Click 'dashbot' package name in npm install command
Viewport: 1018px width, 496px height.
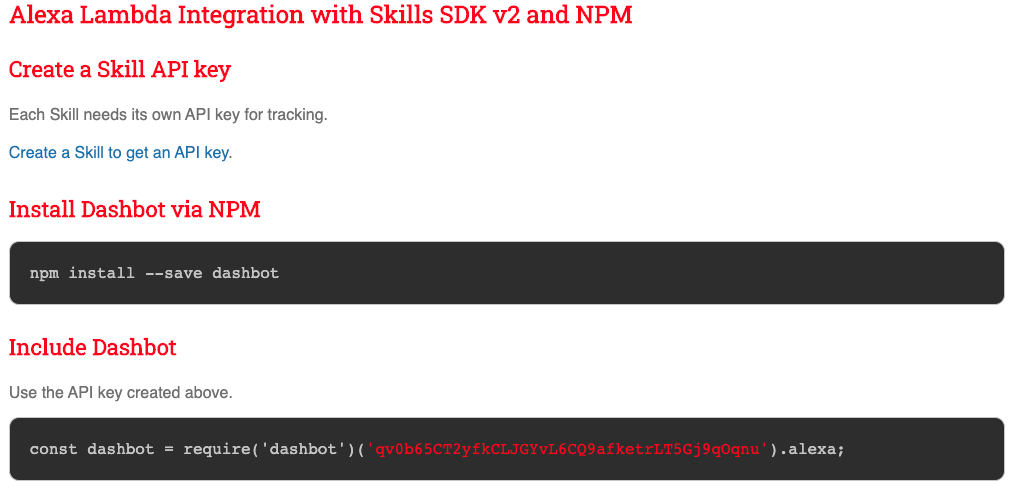coord(245,273)
